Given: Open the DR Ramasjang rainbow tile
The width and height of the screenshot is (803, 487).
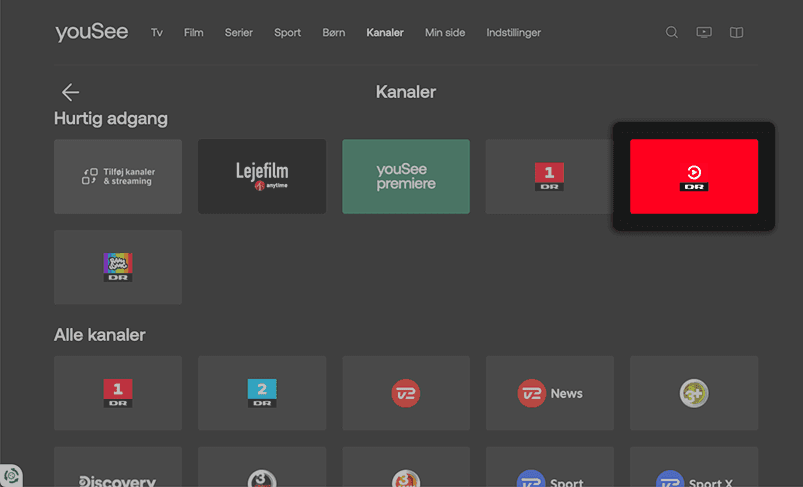Looking at the screenshot, I should tap(118, 267).
